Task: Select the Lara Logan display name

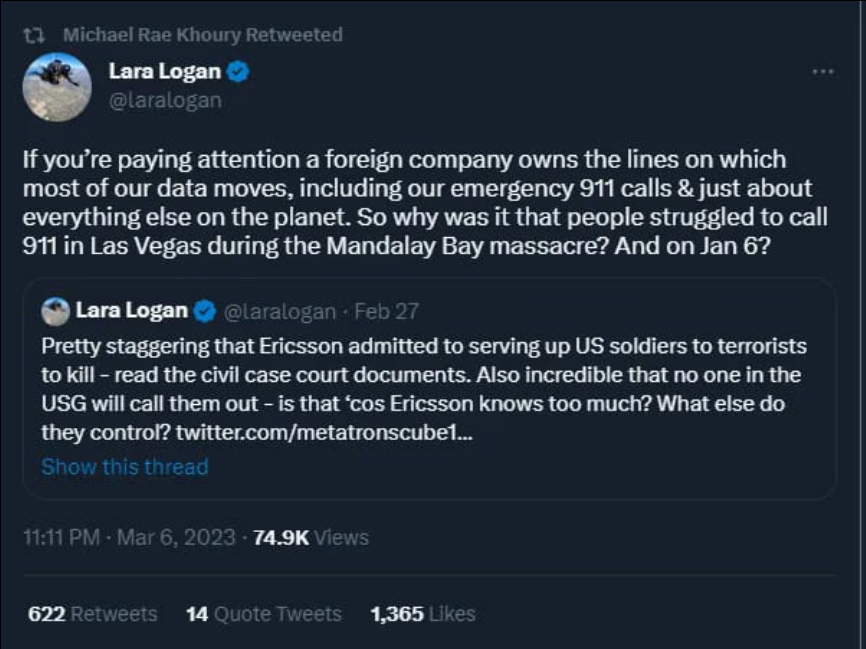Action: [165, 70]
